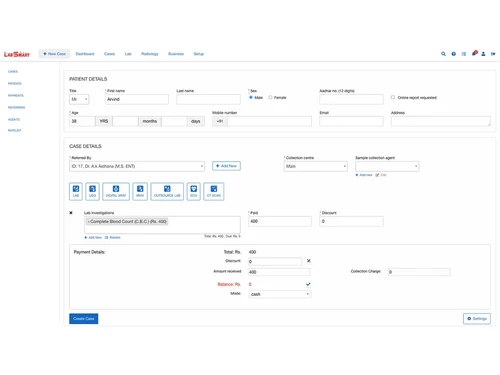Image resolution: width=500 pixels, height=375 pixels.
Task: Open the Setup menu
Action: coord(199,54)
